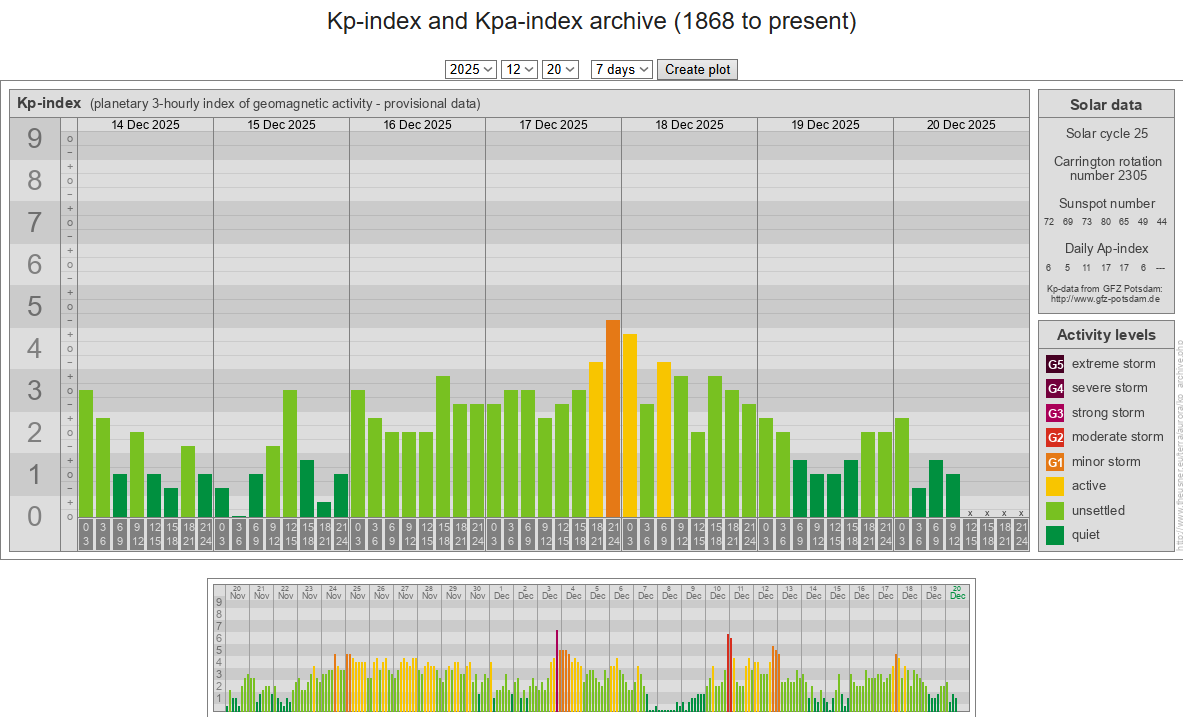Click the G1 minor storm legend icon
Viewport: 1183px width, 717px height.
tap(1055, 462)
